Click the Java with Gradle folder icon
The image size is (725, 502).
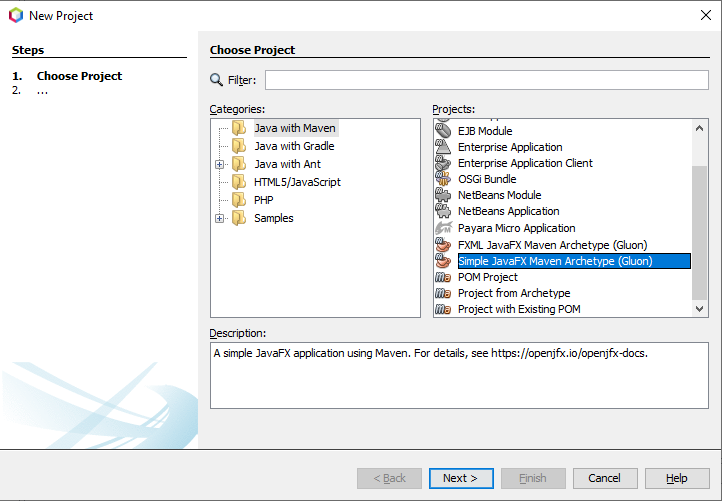(239, 146)
